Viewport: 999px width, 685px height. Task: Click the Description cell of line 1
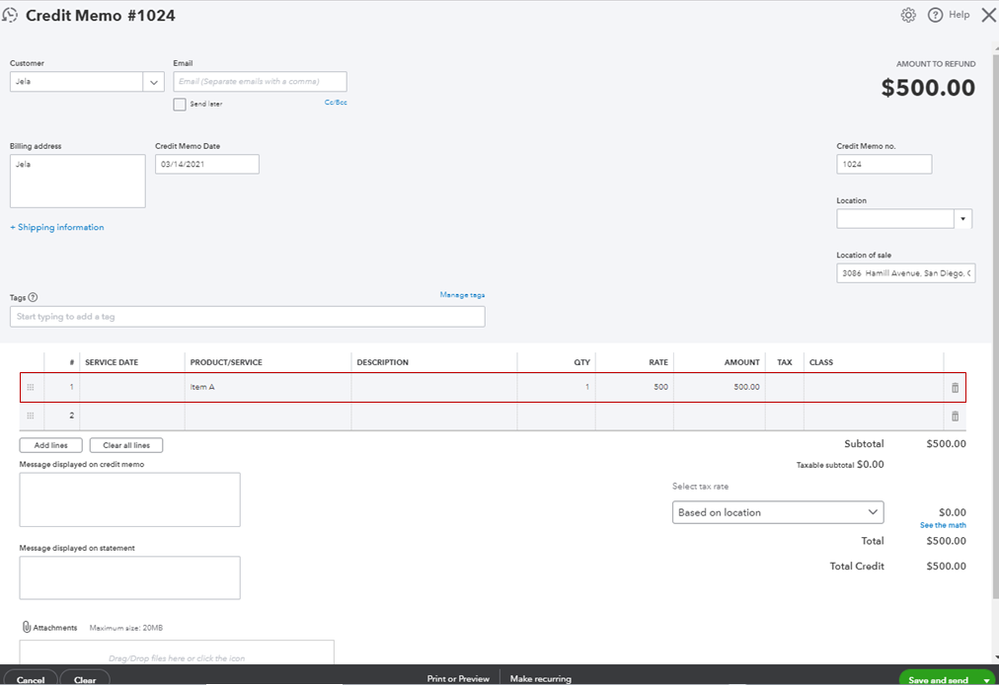434,387
